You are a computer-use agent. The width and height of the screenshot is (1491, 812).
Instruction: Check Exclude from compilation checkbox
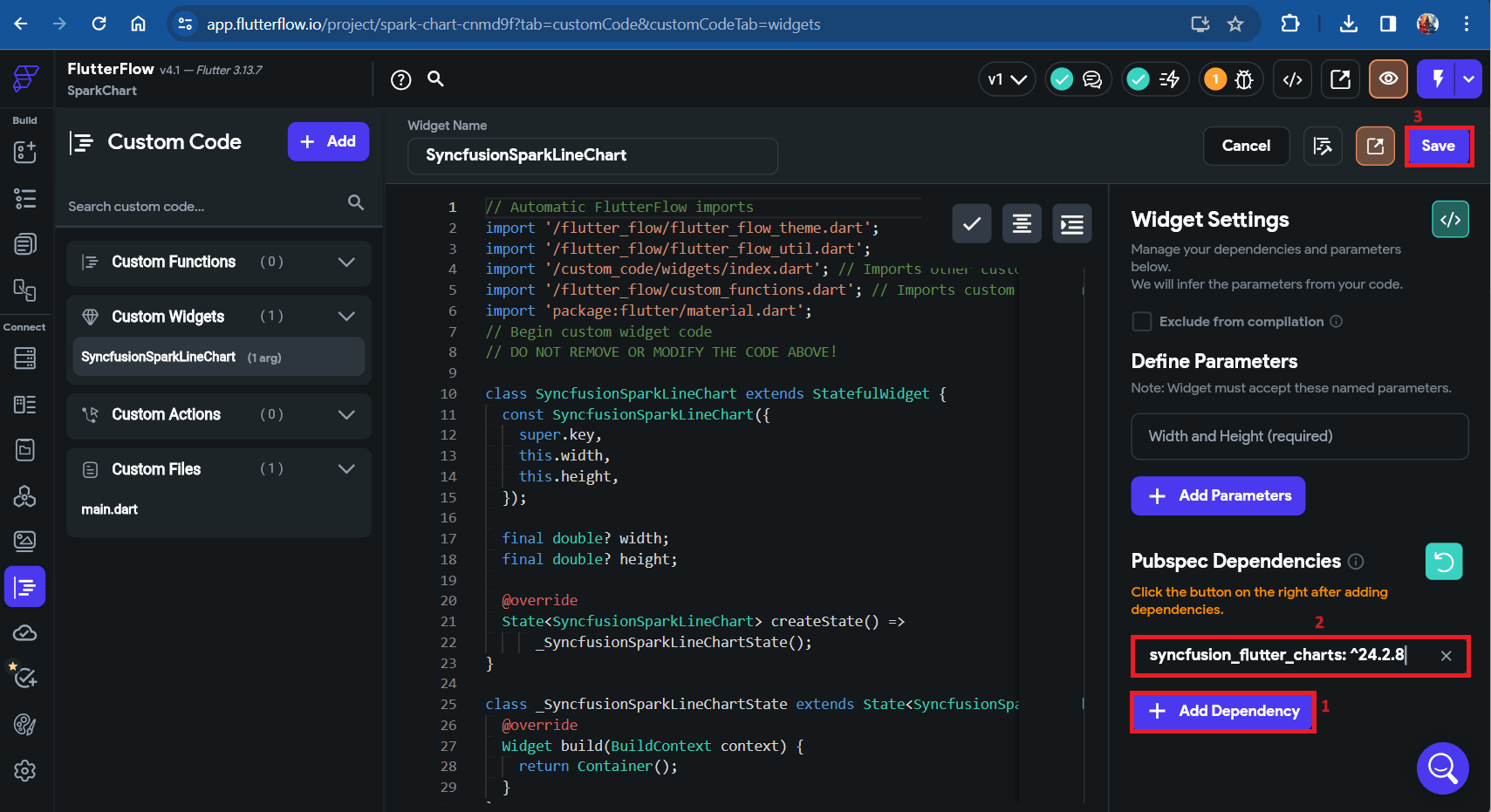[x=1141, y=322]
